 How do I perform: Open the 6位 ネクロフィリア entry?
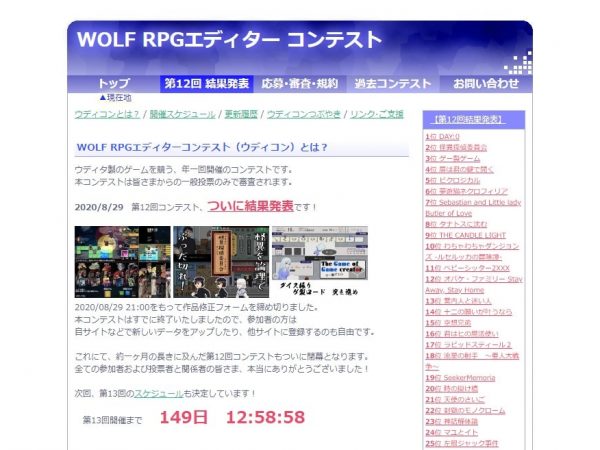[x=466, y=191]
